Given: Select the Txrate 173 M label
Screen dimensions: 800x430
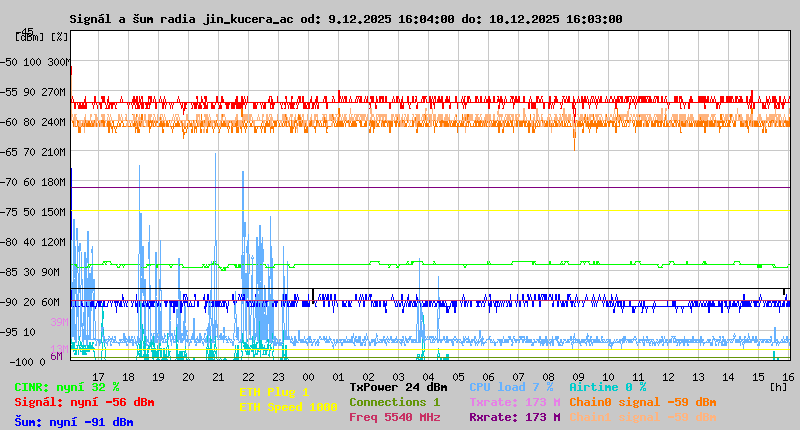Looking at the screenshot, I should pyautogui.click(x=514, y=402).
